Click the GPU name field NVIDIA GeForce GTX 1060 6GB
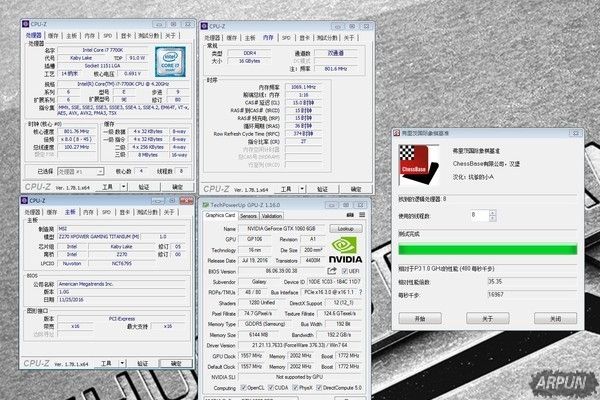The height and width of the screenshot is (400, 600). pos(281,229)
